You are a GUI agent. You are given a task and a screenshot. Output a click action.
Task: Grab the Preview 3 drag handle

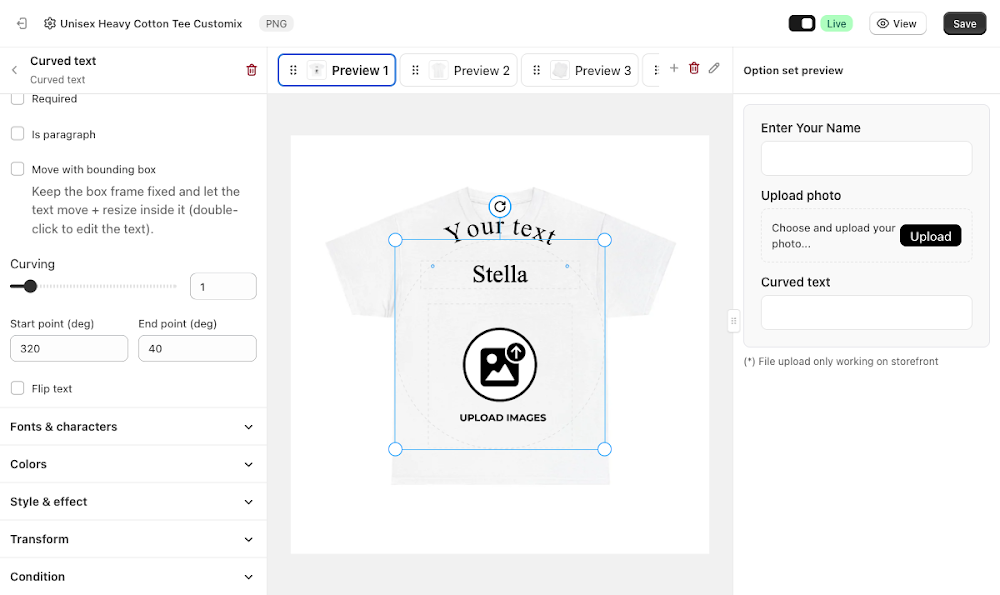pyautogui.click(x=536, y=70)
